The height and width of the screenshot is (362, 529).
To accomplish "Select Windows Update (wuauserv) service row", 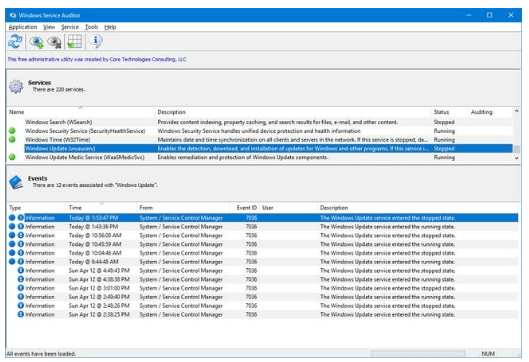I will point(260,148).
